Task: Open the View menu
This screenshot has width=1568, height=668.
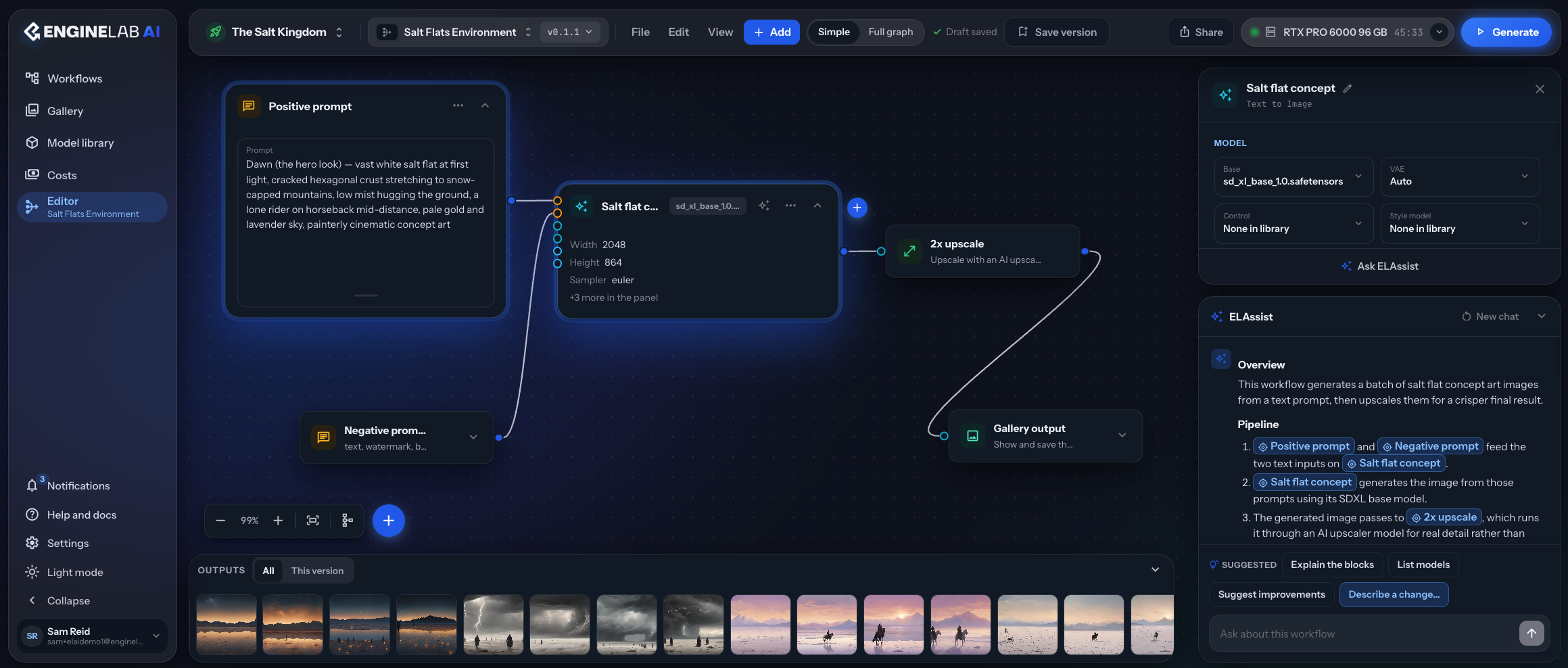Action: click(720, 32)
